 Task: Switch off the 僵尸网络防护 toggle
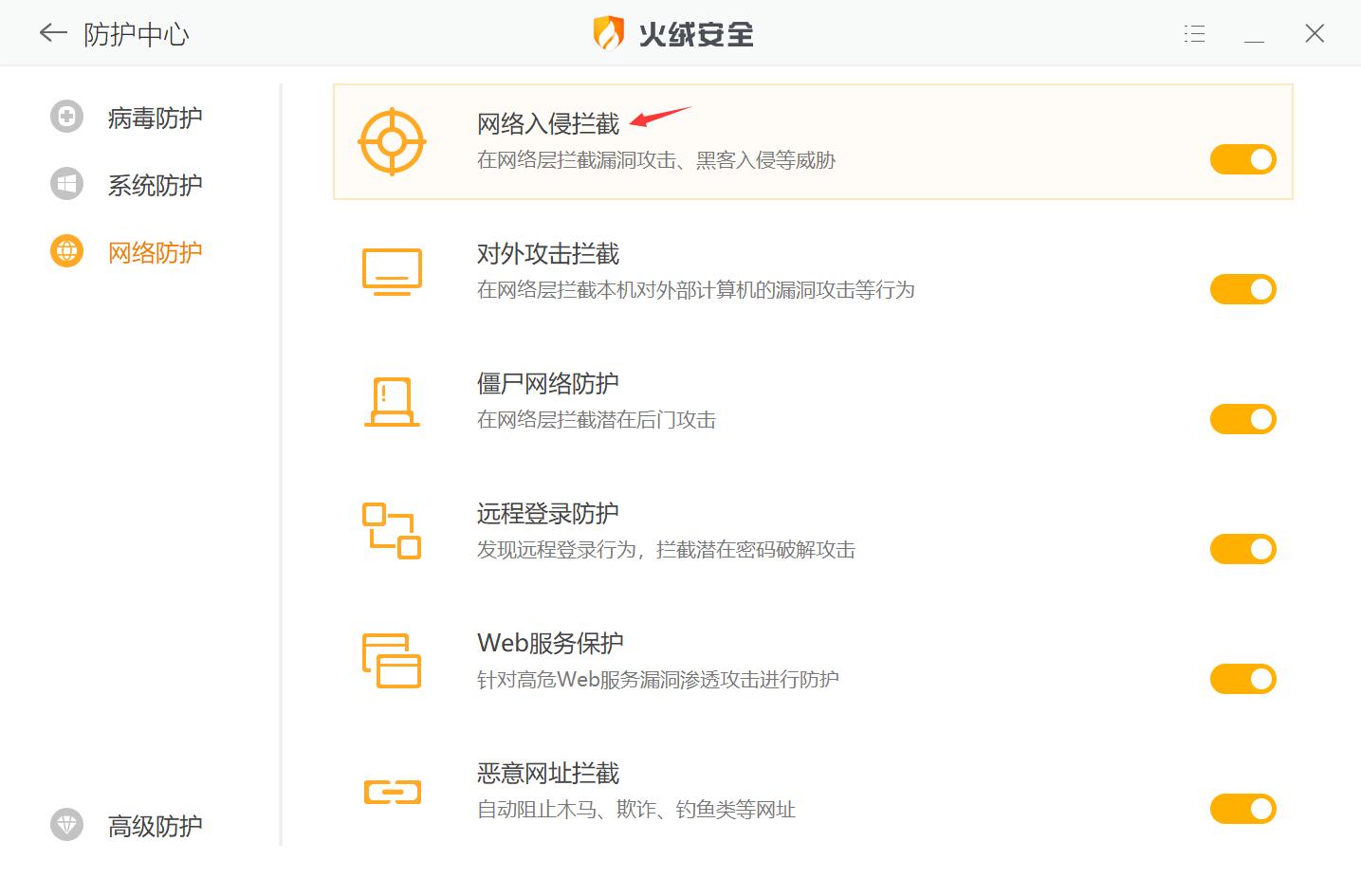coord(1242,419)
